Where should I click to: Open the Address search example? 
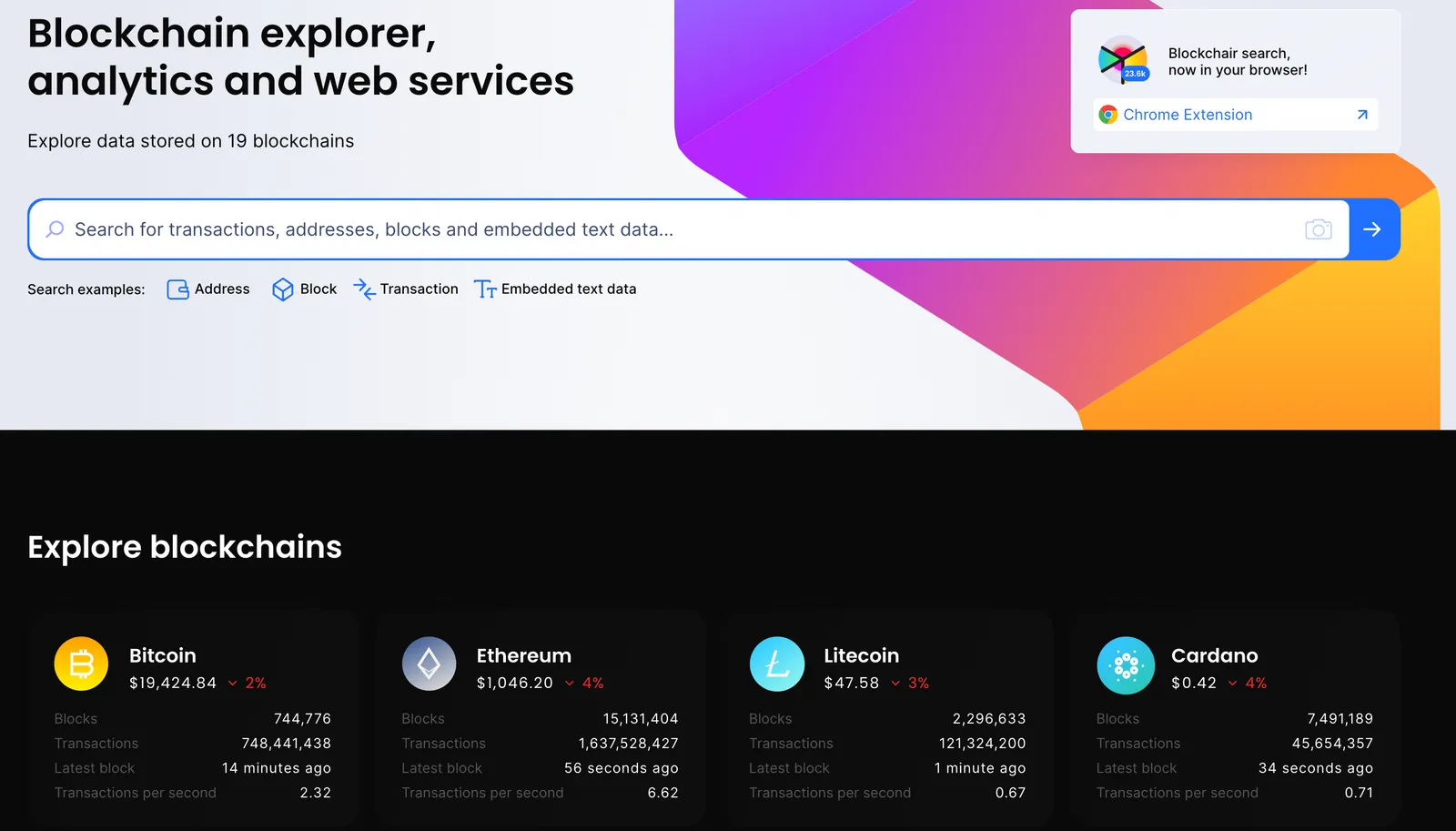(222, 289)
